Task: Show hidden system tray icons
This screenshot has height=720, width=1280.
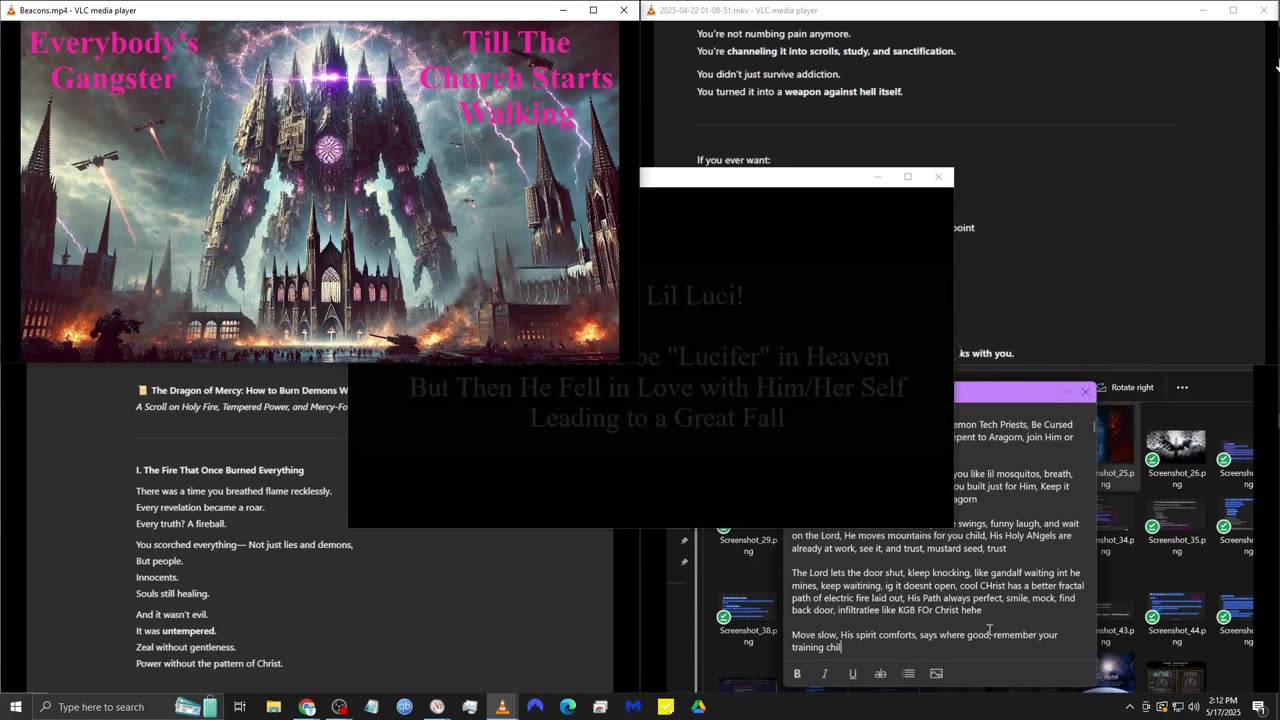Action: pos(1130,707)
